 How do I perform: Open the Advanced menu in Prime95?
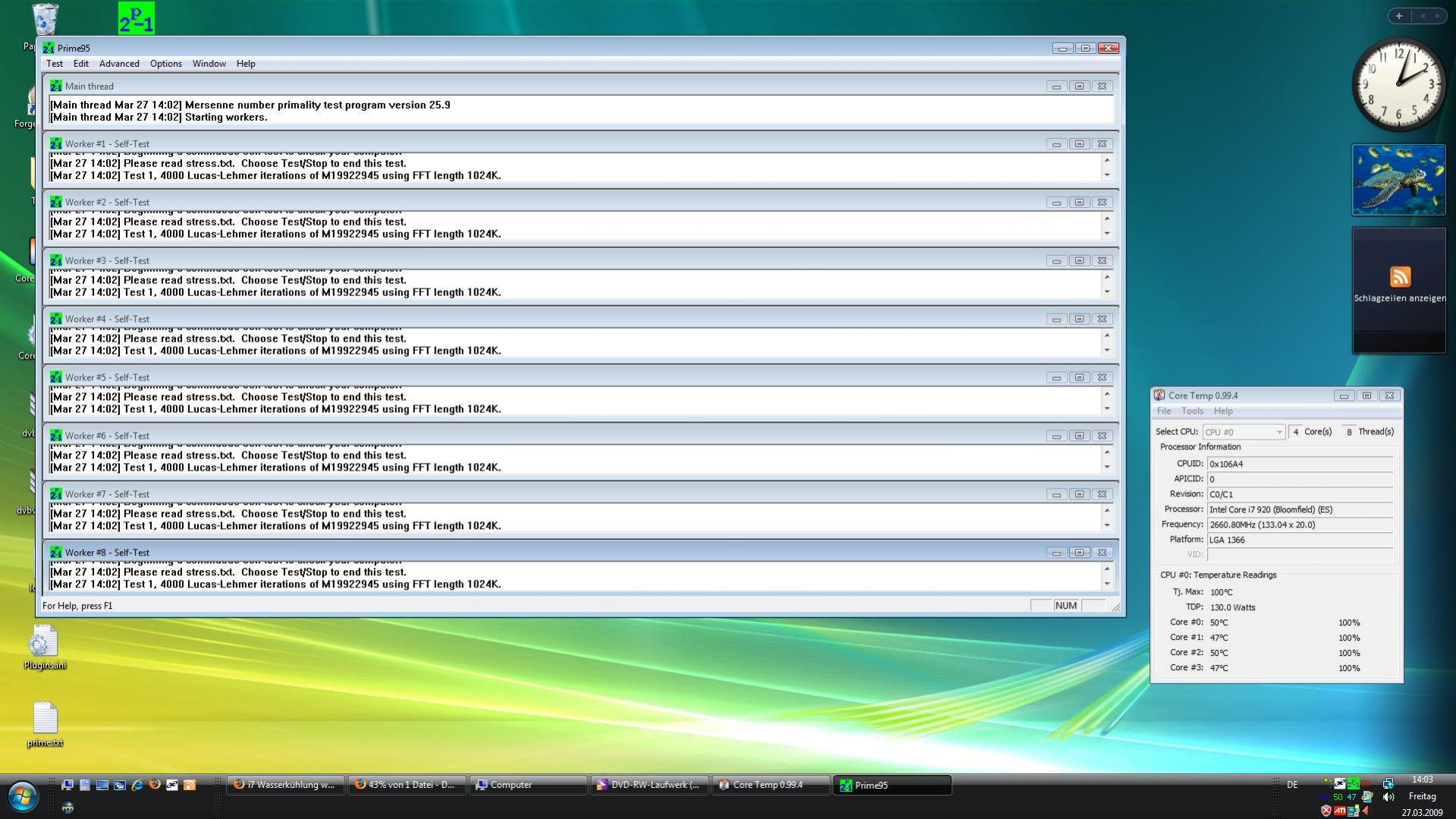(x=119, y=64)
